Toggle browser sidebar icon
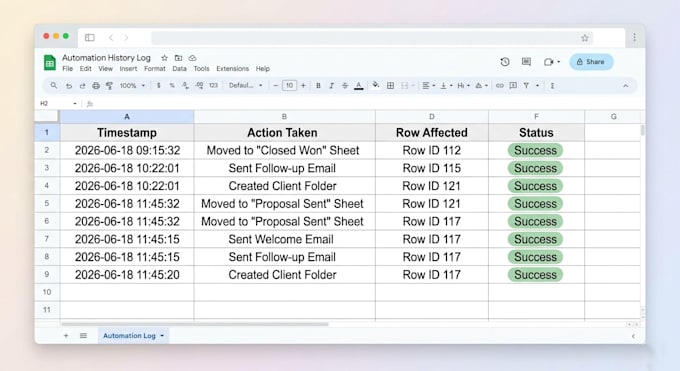This screenshot has width=680, height=371. click(x=90, y=38)
